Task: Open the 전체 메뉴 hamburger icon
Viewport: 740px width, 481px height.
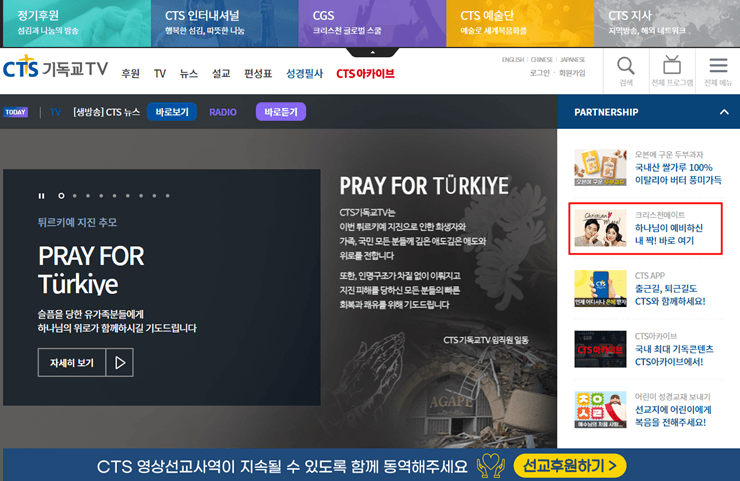Action: 718,66
